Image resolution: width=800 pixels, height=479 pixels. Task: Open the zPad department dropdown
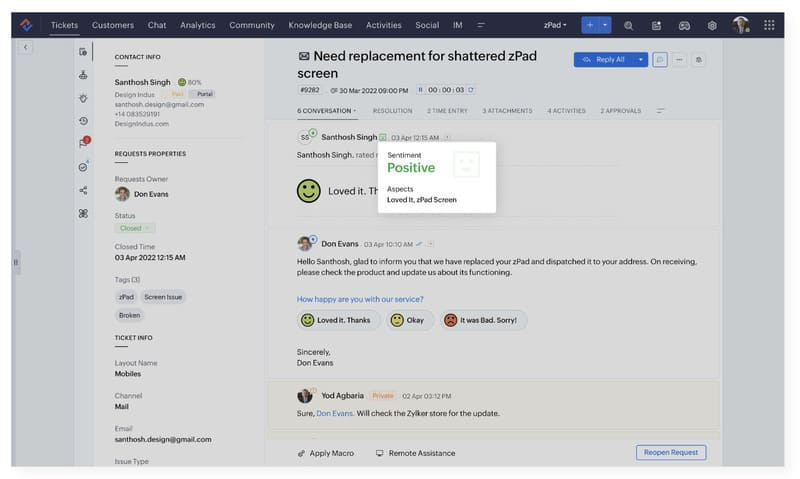coord(555,25)
